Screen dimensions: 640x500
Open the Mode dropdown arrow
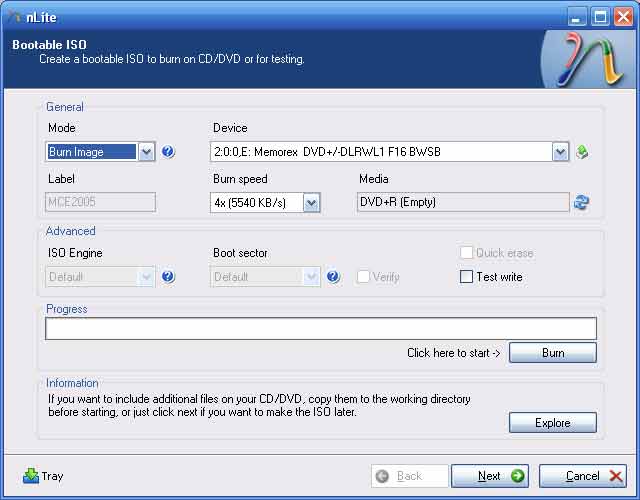pyautogui.click(x=147, y=152)
